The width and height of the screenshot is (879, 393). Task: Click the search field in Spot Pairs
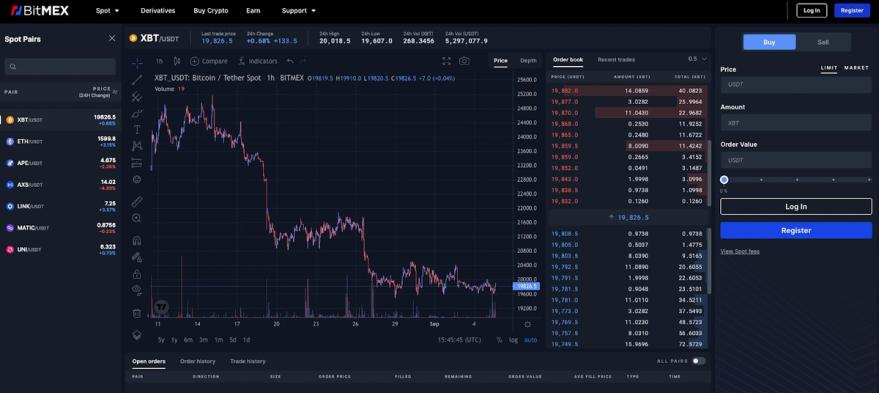pos(61,67)
